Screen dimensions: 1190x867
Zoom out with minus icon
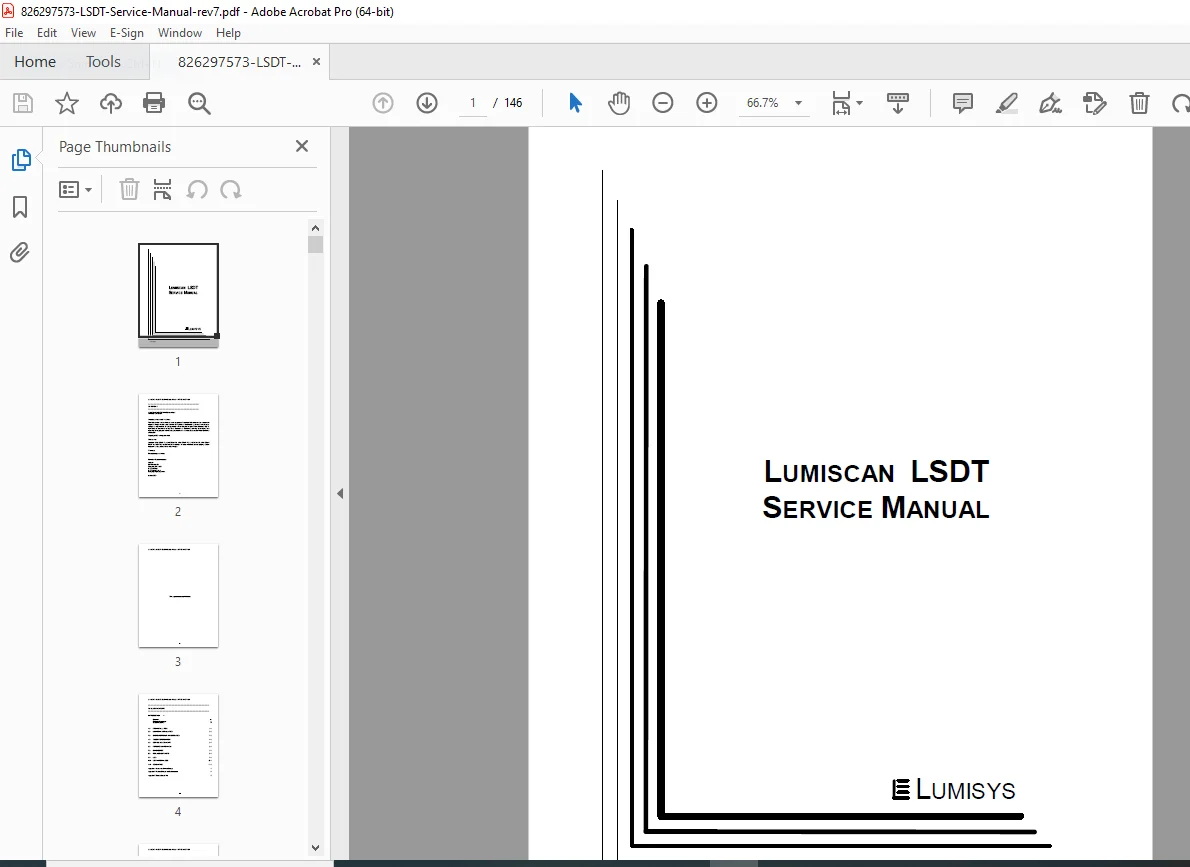(663, 102)
